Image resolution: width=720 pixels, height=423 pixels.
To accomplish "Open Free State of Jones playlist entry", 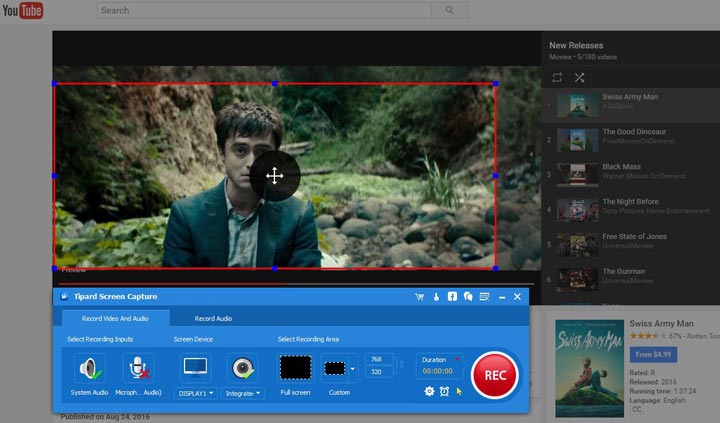I will [x=630, y=245].
